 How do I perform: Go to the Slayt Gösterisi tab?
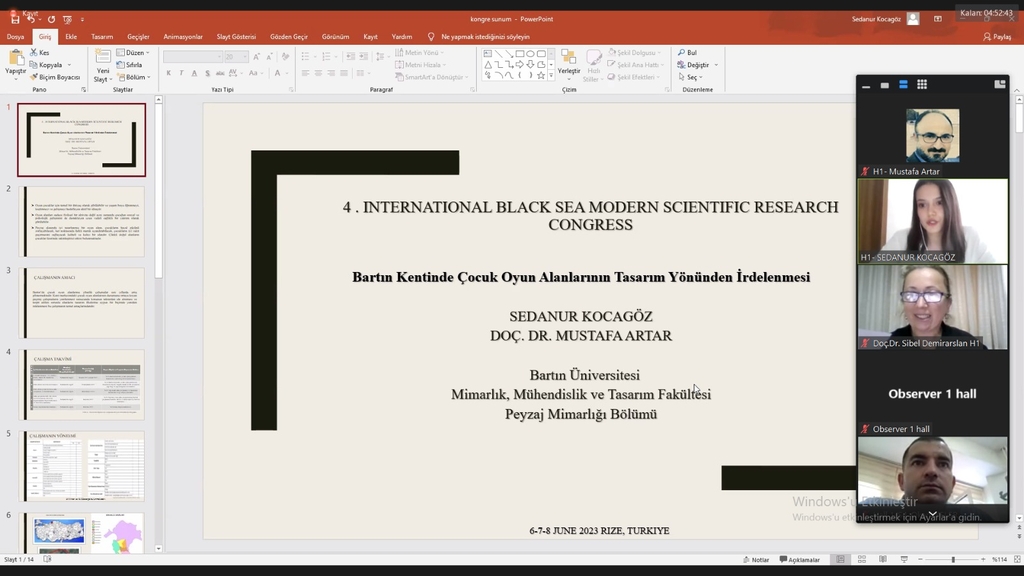[x=236, y=37]
